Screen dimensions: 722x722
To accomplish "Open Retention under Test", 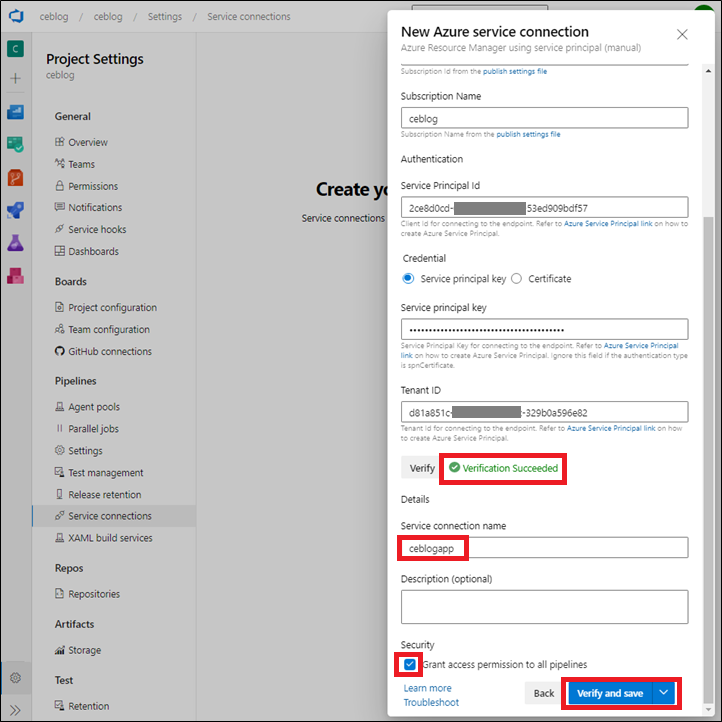I will pos(88,706).
